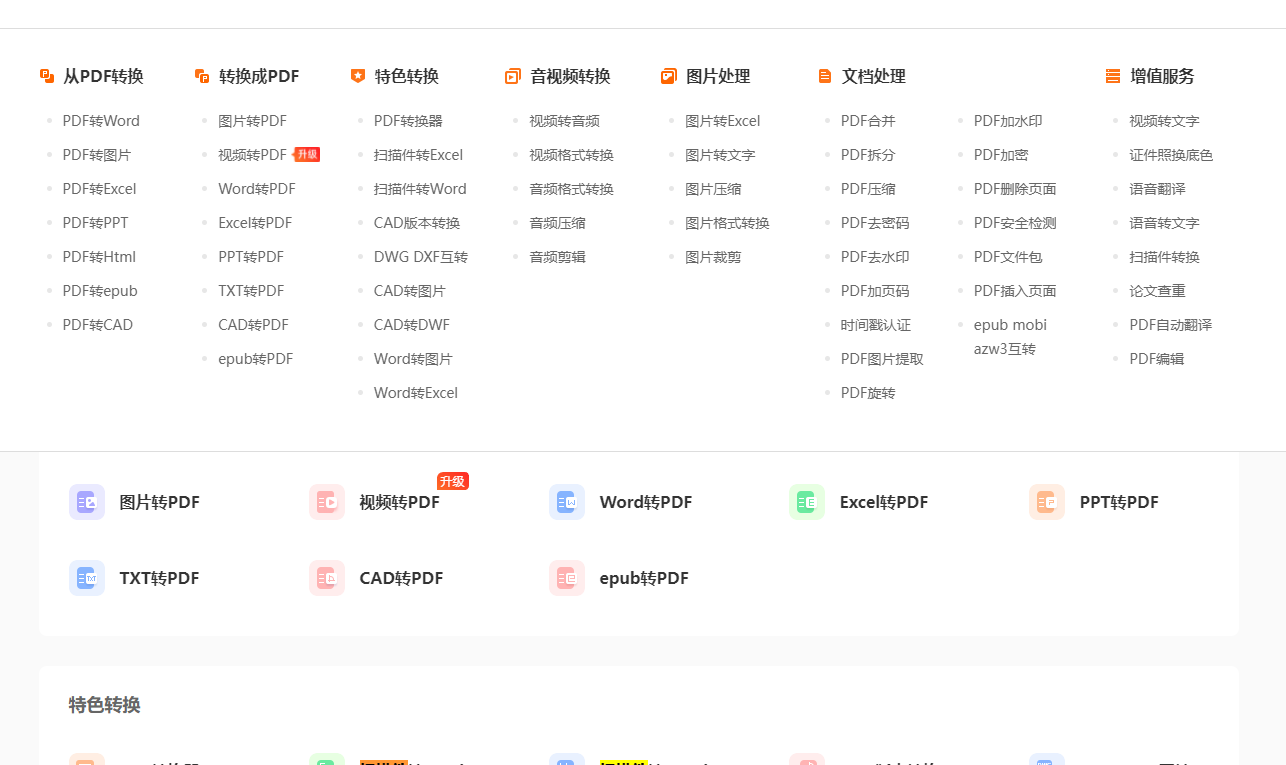Open the 增值服务 menu heading
Image resolution: width=1286 pixels, height=765 pixels.
[1162, 76]
